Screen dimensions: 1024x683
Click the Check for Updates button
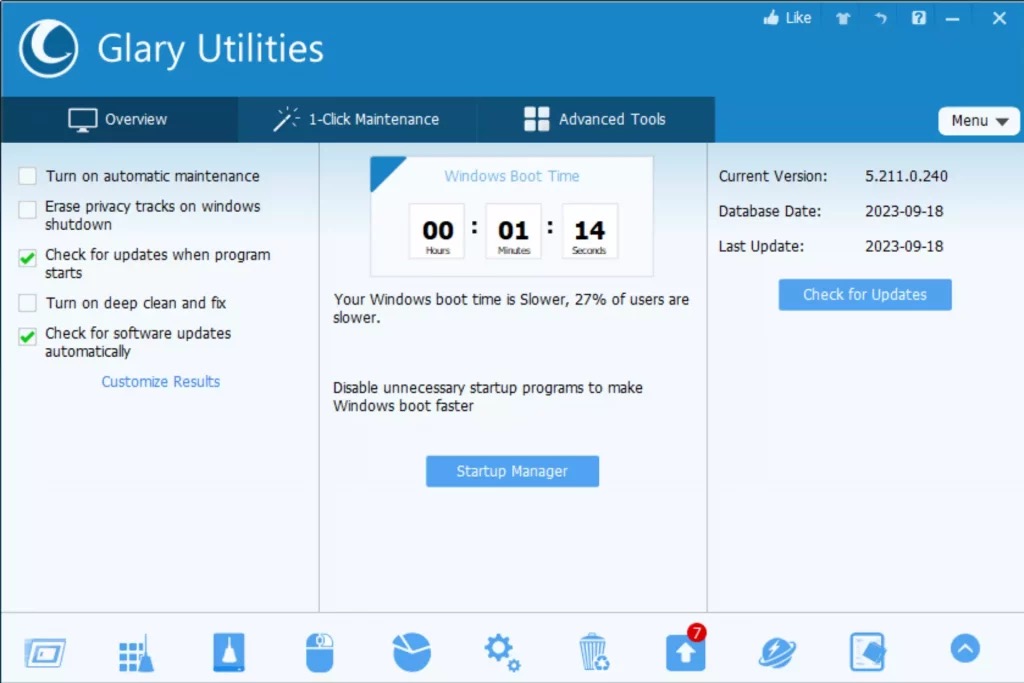click(865, 294)
